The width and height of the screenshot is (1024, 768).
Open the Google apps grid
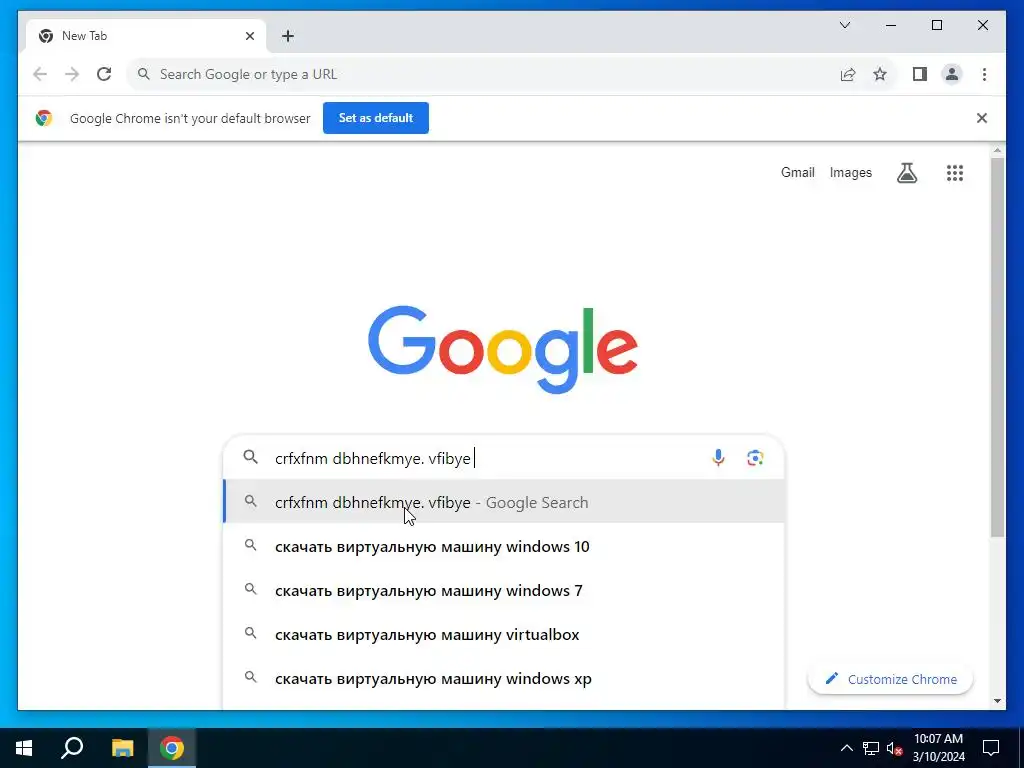click(x=955, y=173)
